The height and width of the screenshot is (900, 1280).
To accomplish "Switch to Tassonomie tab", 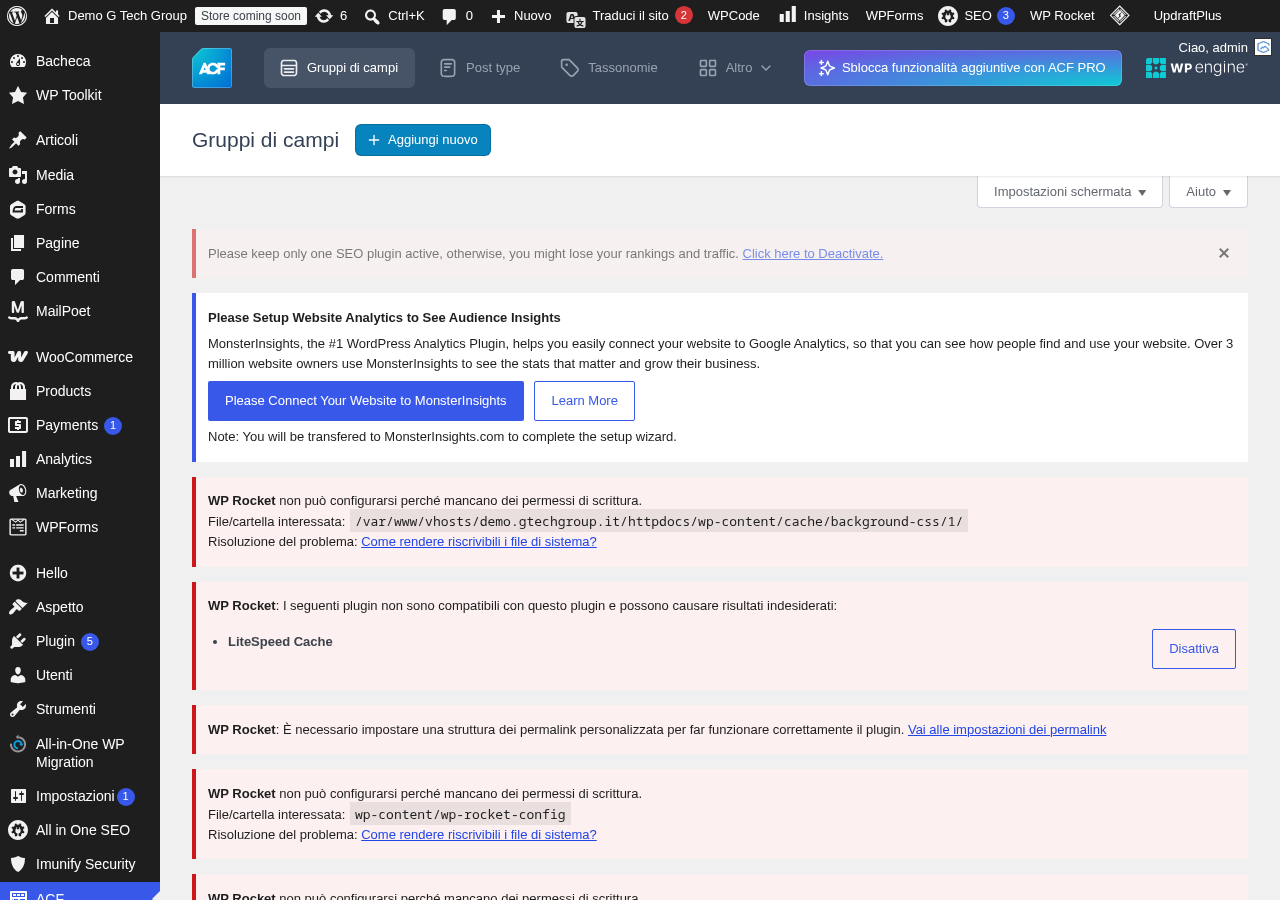I will point(609,68).
